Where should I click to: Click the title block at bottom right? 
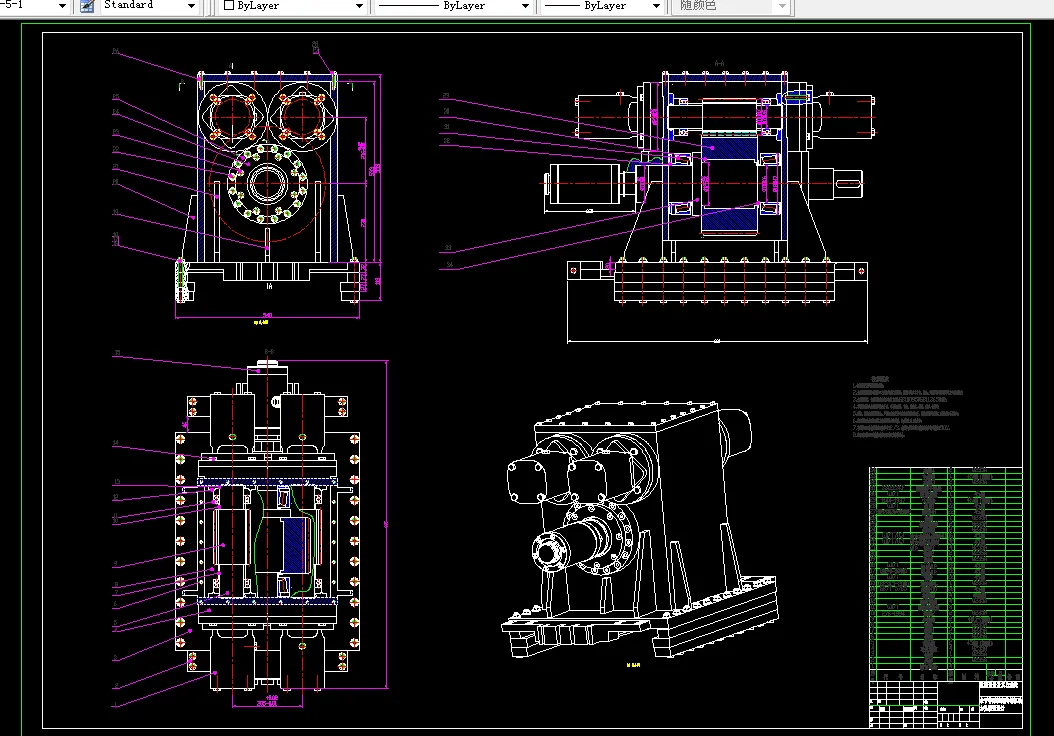point(945,704)
